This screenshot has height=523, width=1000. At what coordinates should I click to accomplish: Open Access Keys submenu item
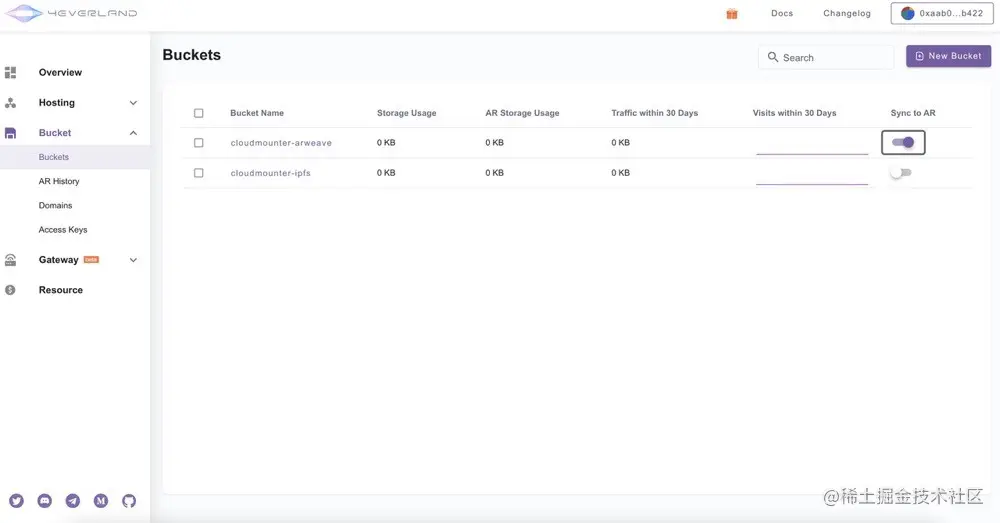[x=63, y=230]
